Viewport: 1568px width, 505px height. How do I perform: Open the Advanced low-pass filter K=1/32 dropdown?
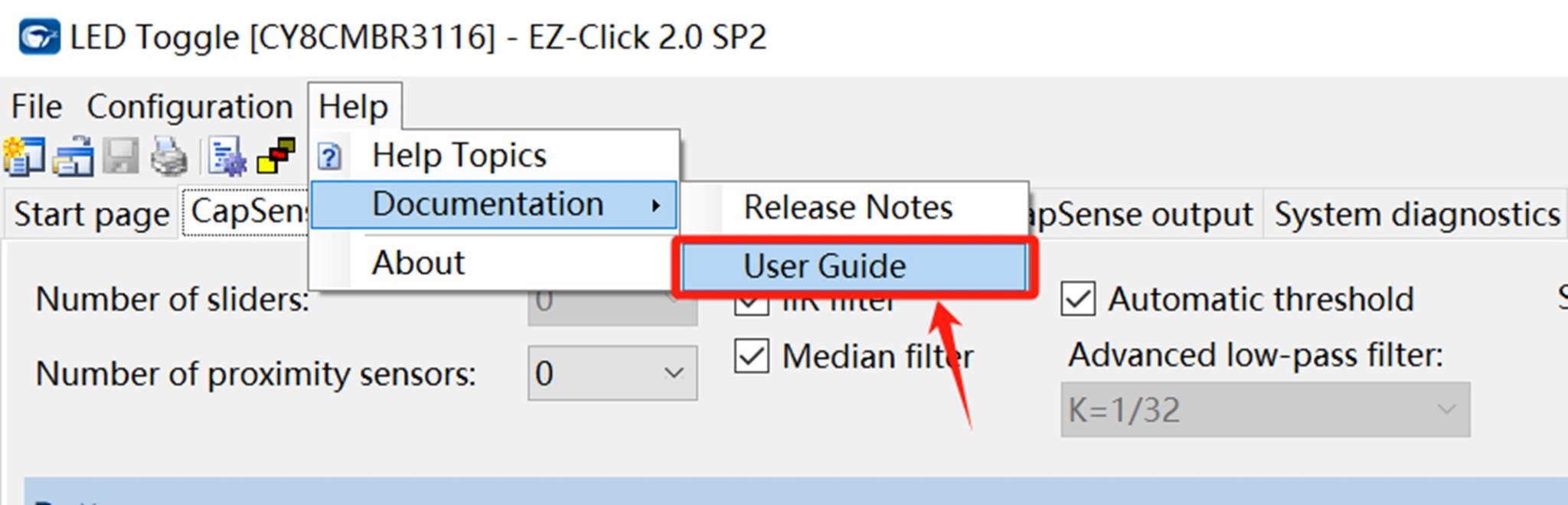point(1265,409)
